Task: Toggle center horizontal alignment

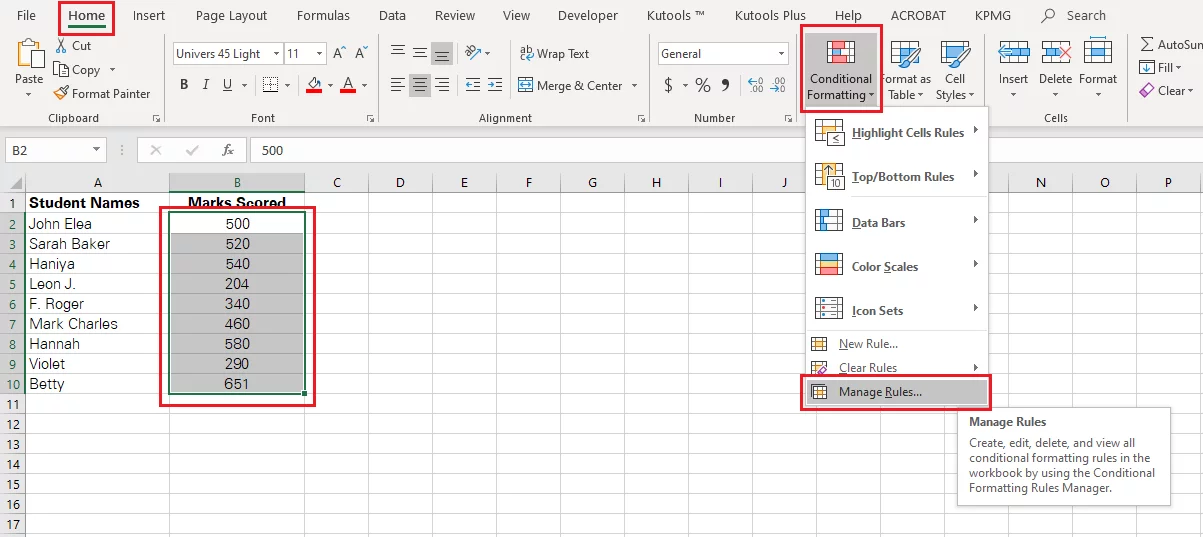Action: [420, 85]
